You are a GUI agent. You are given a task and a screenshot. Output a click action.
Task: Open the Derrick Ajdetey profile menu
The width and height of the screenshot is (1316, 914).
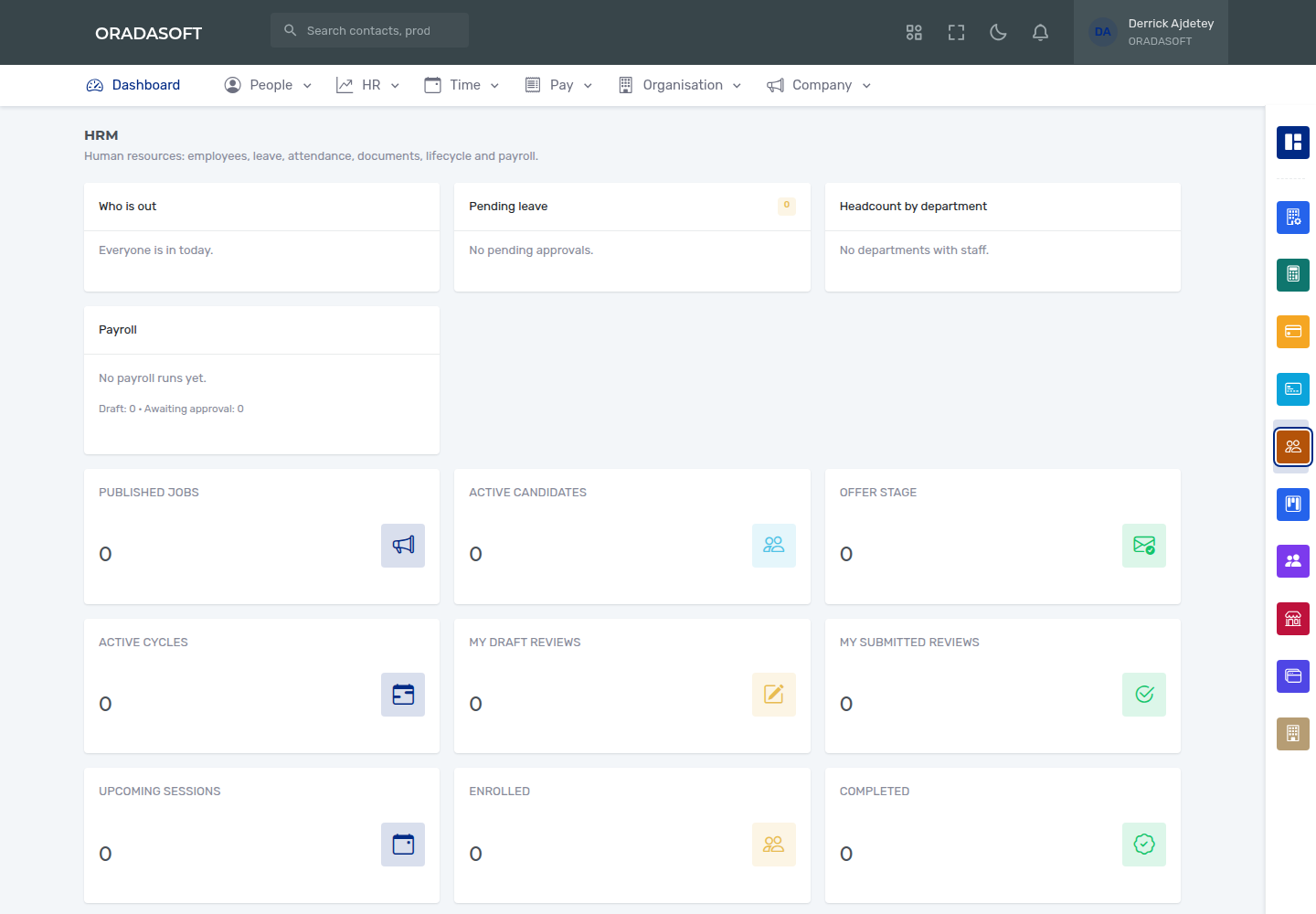coord(1151,32)
